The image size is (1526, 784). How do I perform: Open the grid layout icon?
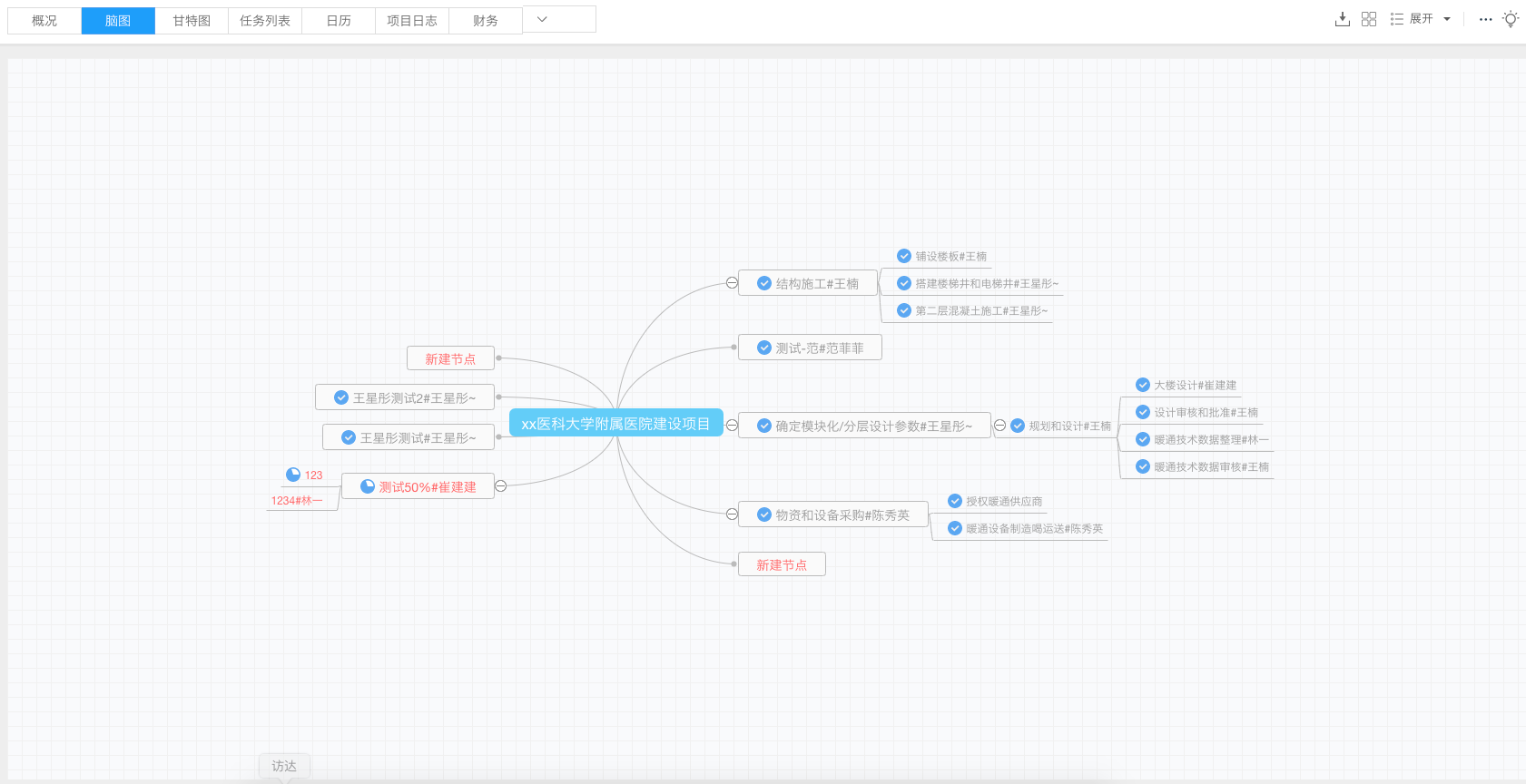tap(1369, 19)
